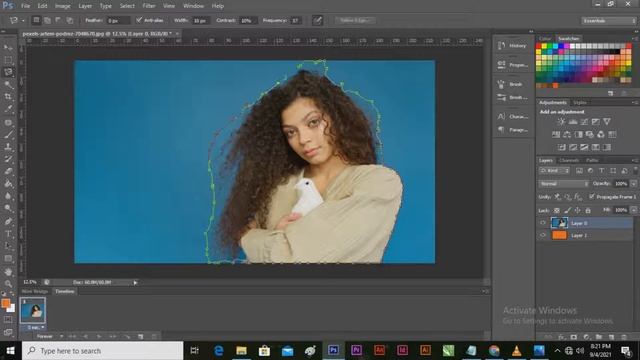Image resolution: width=640 pixels, height=360 pixels.
Task: Click the white background color swatch
Action: pyautogui.click(x=11, y=308)
